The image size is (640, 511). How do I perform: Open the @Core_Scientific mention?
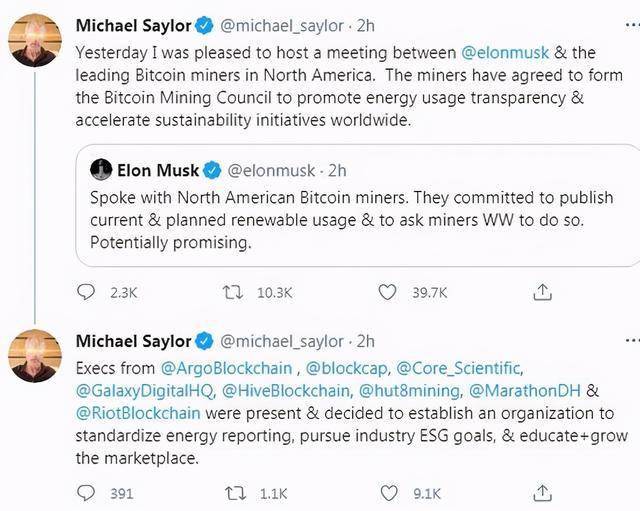(x=461, y=367)
